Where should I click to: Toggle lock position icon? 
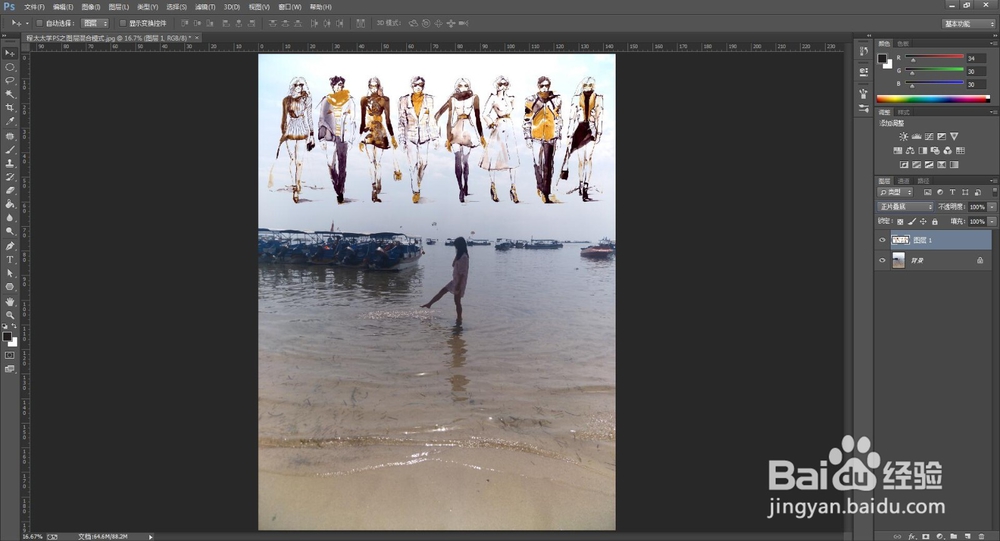click(923, 221)
